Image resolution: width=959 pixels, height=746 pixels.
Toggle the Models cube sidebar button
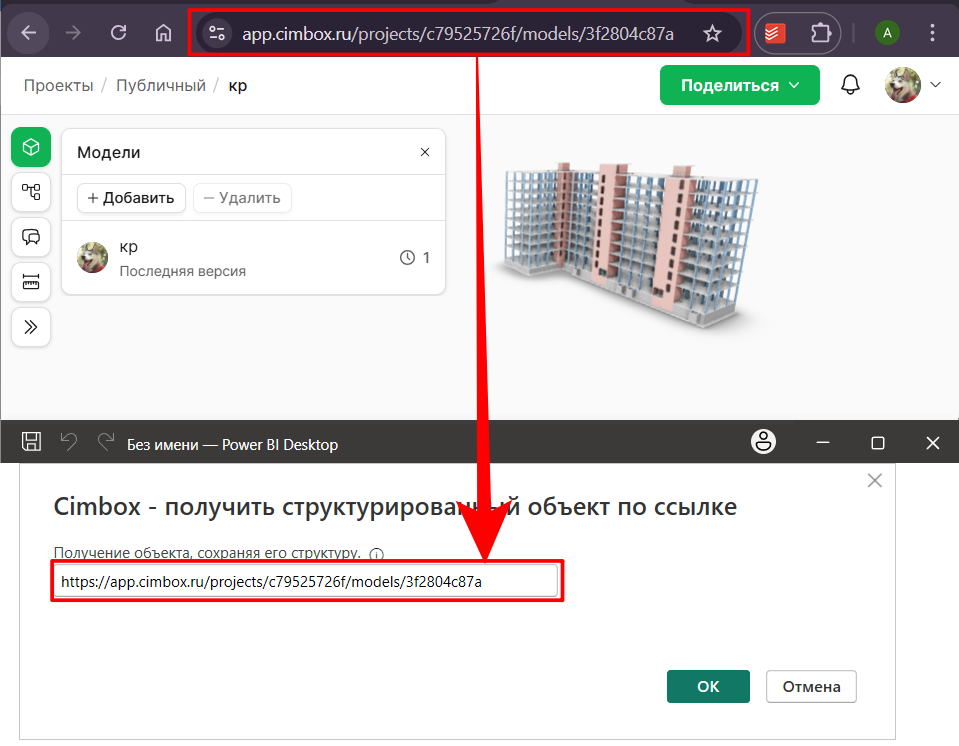[31, 147]
